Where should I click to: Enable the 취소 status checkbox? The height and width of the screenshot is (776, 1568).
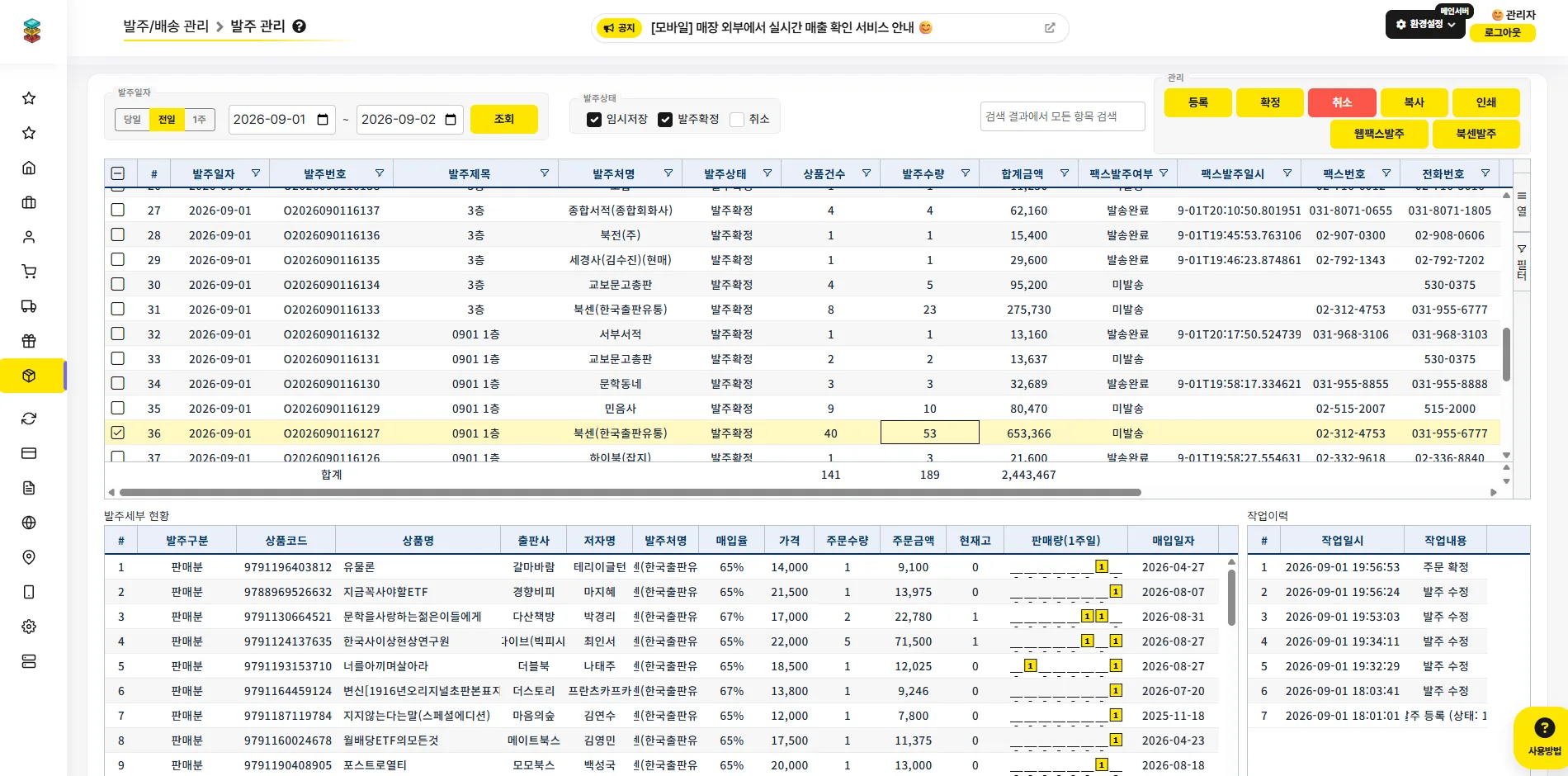(x=737, y=120)
